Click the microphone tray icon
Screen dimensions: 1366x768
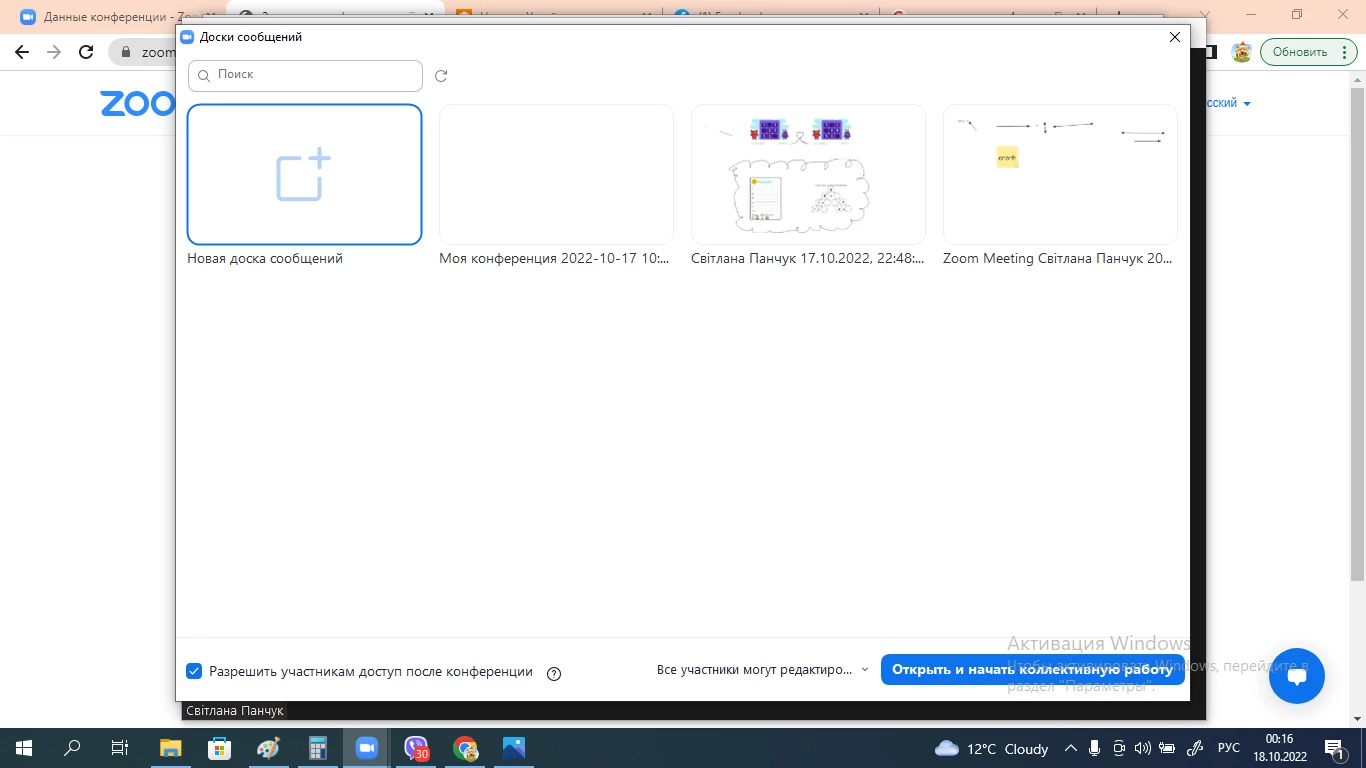click(1095, 748)
